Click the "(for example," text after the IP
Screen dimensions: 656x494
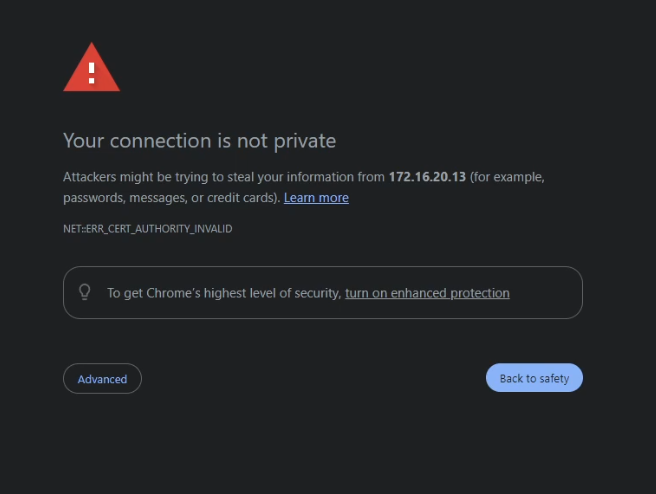[x=507, y=177]
